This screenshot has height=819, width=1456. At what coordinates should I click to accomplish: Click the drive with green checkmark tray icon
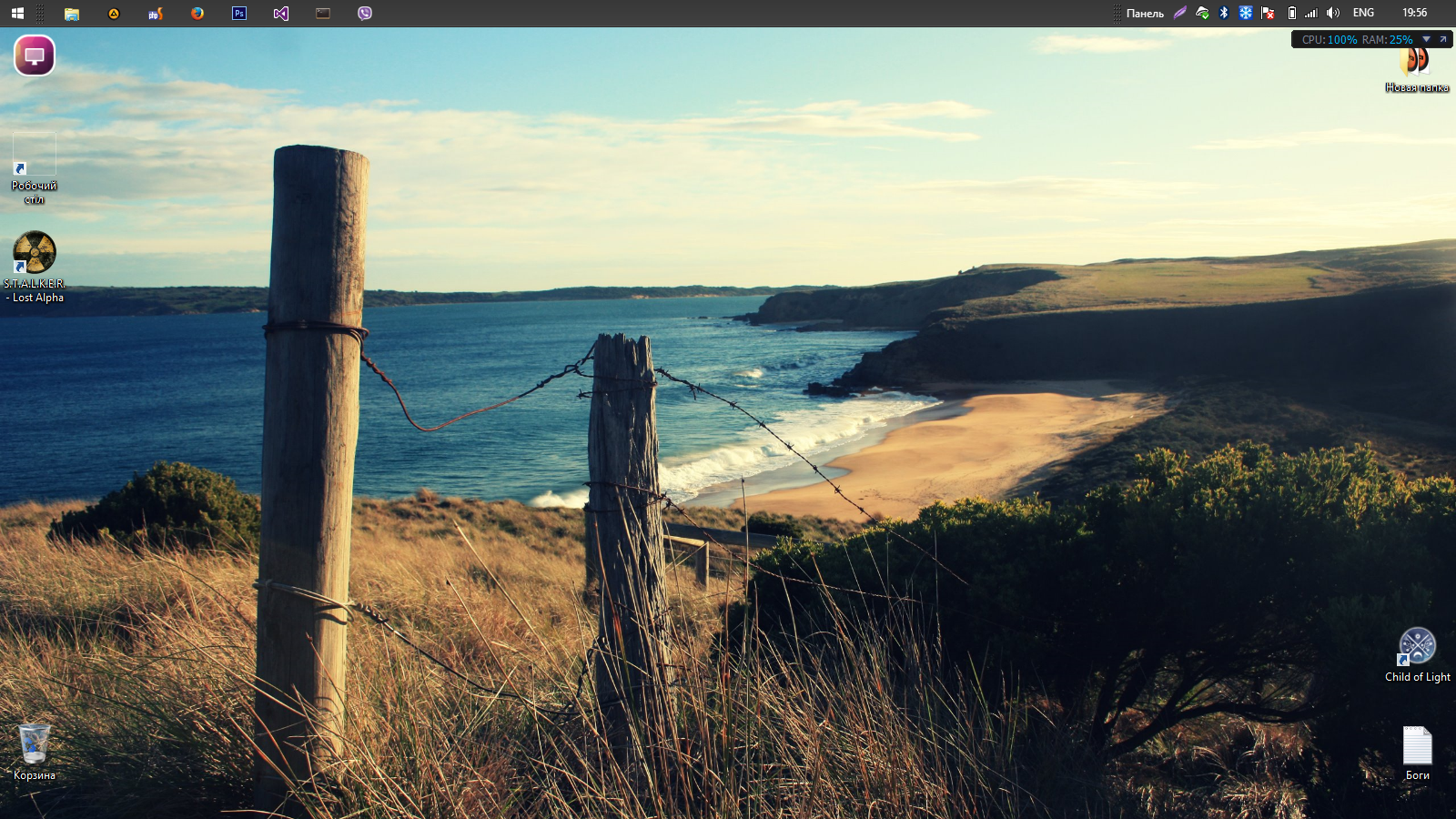click(x=1202, y=13)
